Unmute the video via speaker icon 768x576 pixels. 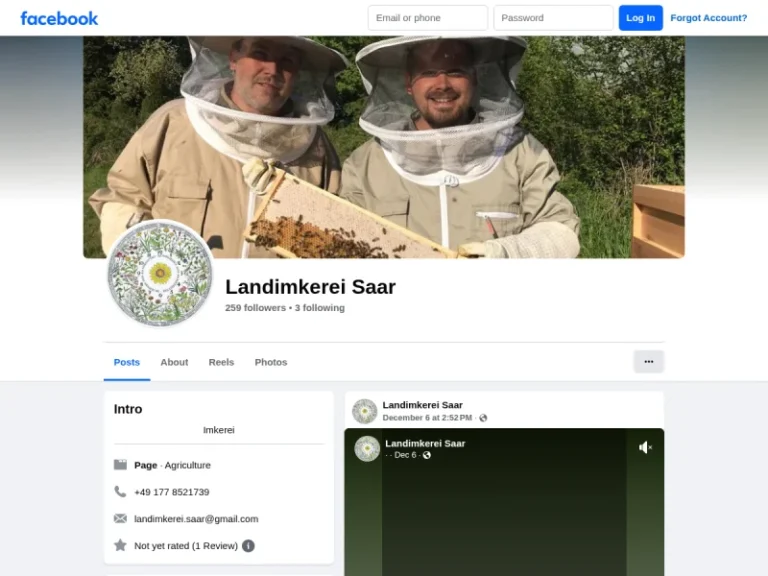[645, 447]
